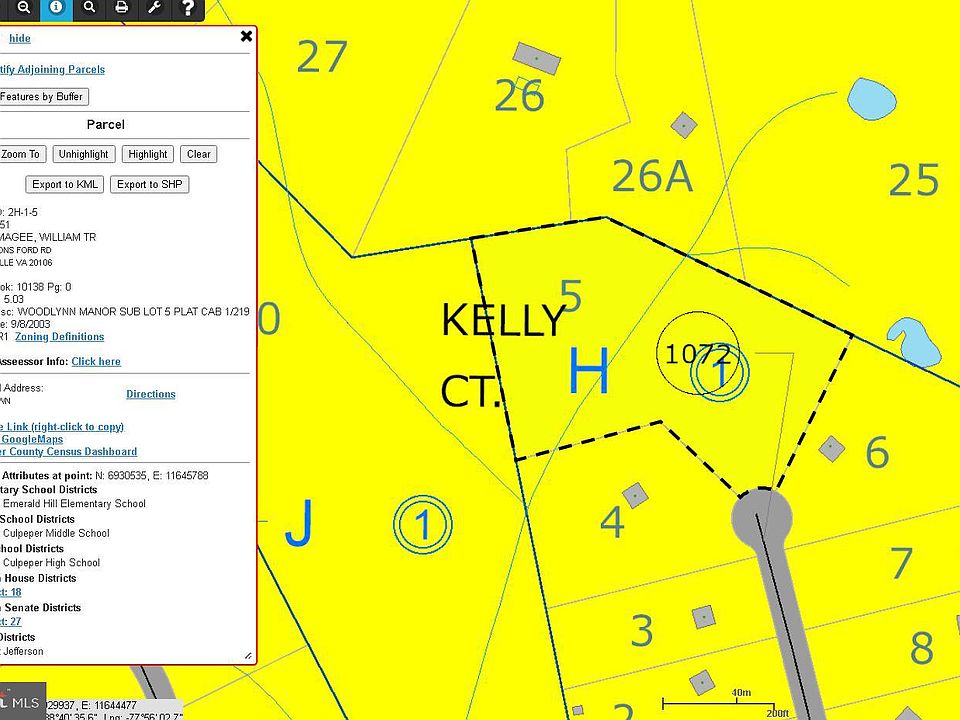The image size is (960, 720).
Task: Select parcel 3 on map
Action: [x=642, y=631]
